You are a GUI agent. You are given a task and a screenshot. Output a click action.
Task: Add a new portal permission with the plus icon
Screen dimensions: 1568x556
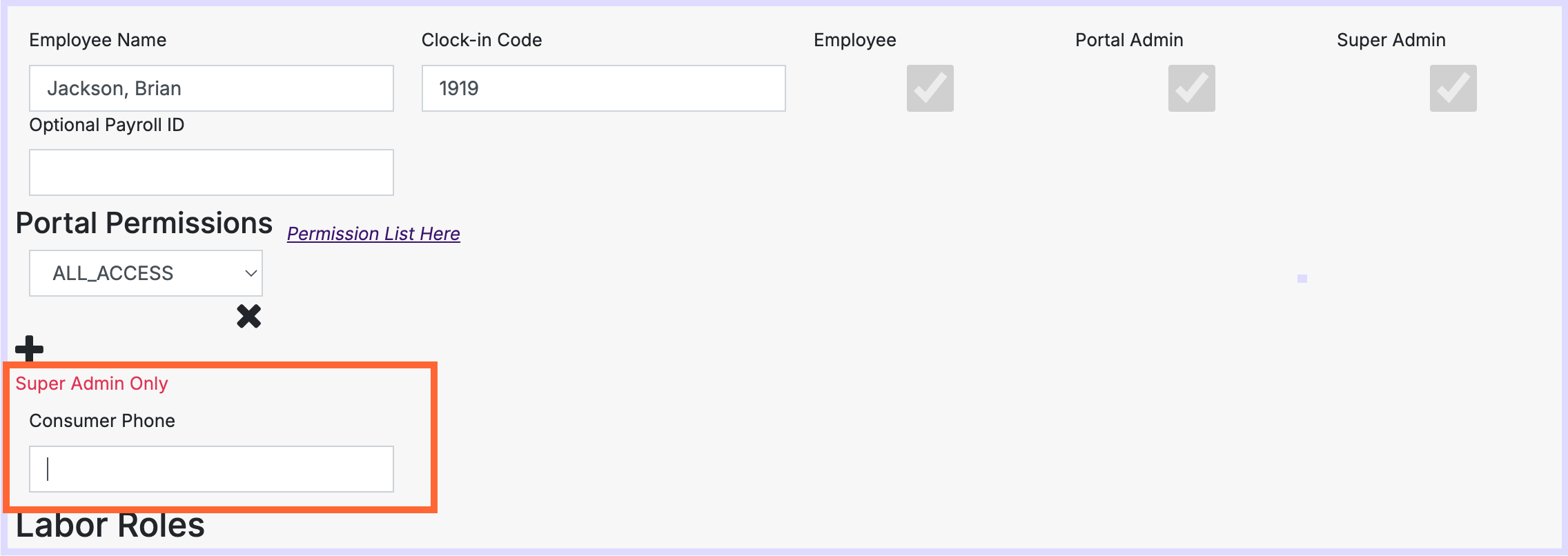[29, 348]
